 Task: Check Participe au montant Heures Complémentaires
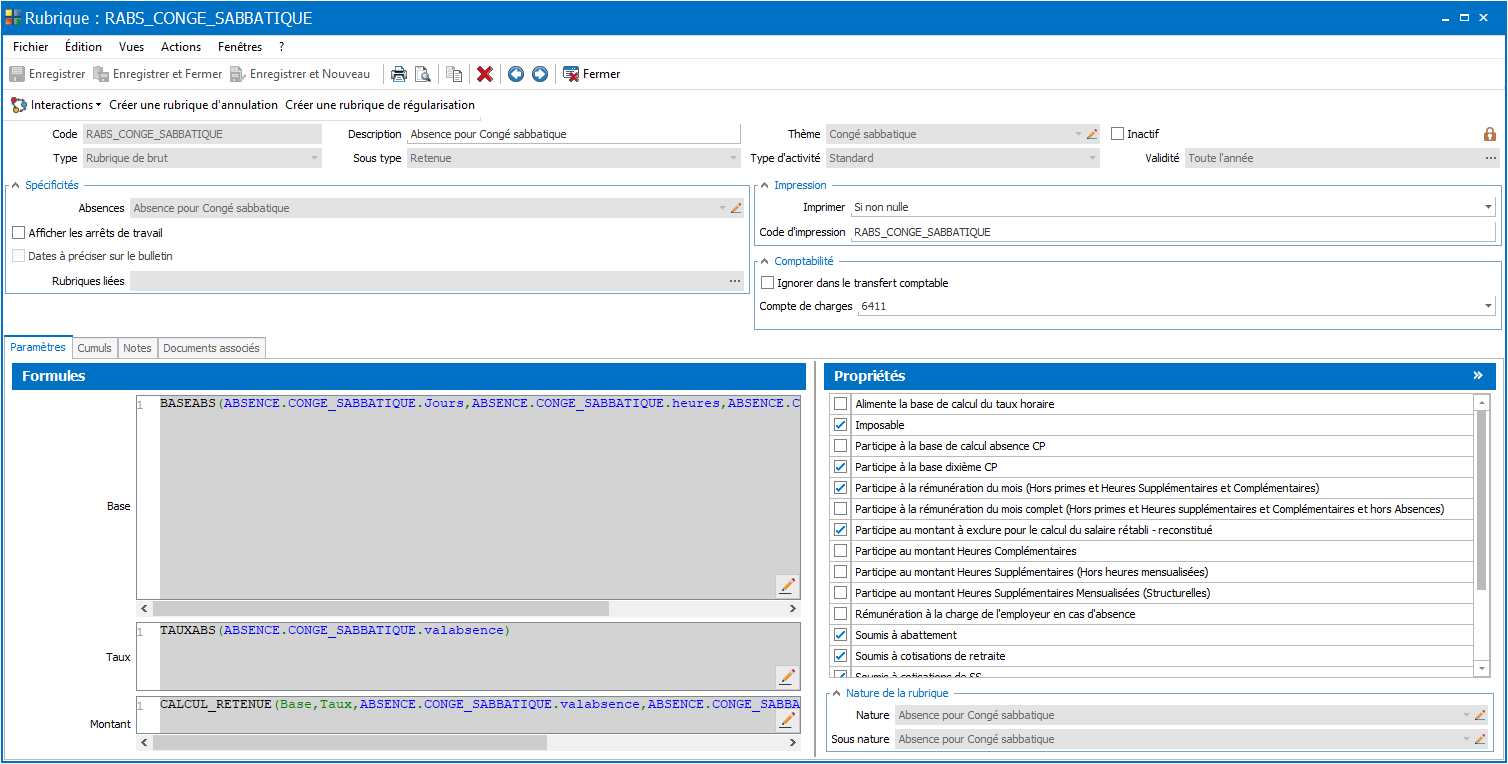coord(840,551)
